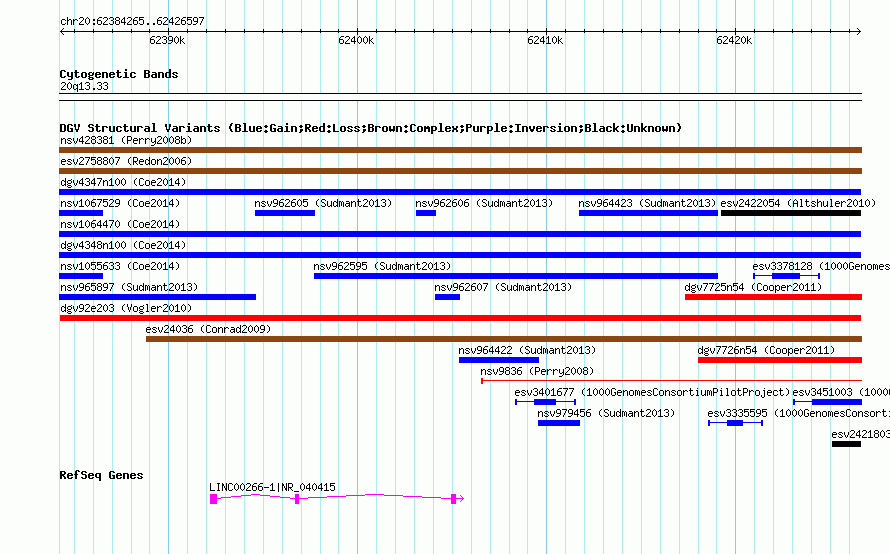Click the 62390k ruler tick label

(x=167, y=40)
